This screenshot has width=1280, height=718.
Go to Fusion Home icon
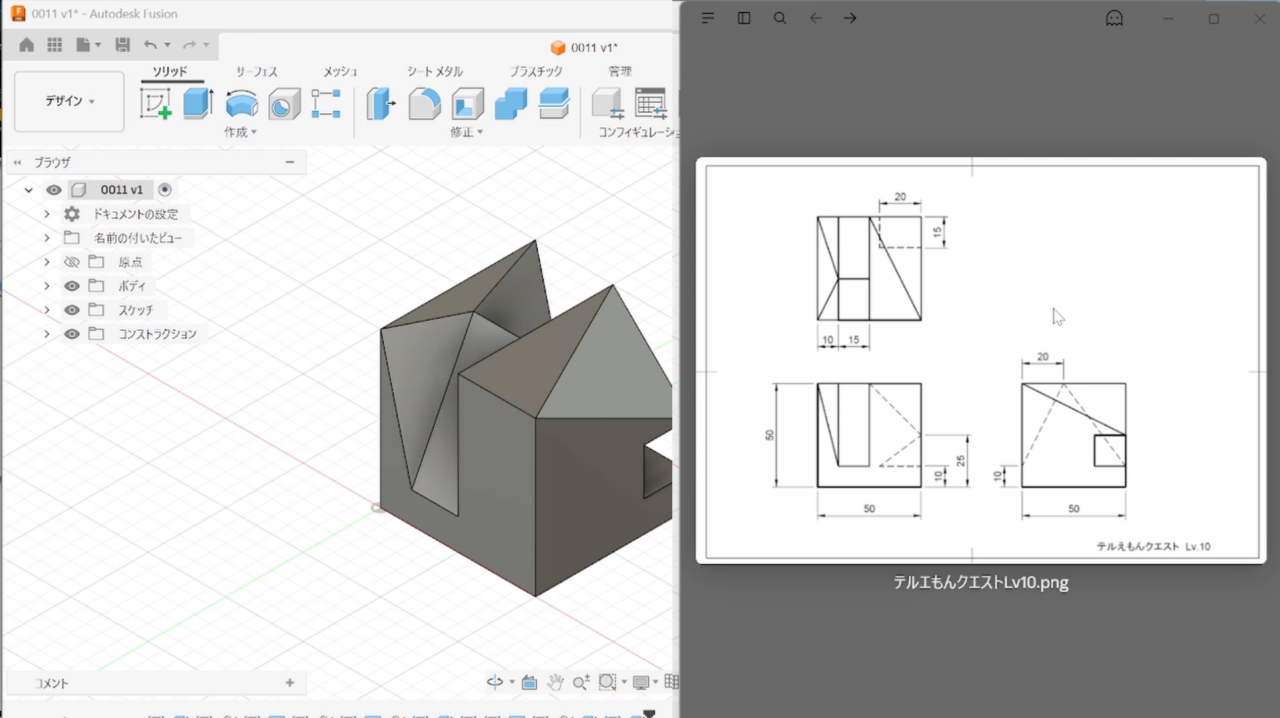27,45
